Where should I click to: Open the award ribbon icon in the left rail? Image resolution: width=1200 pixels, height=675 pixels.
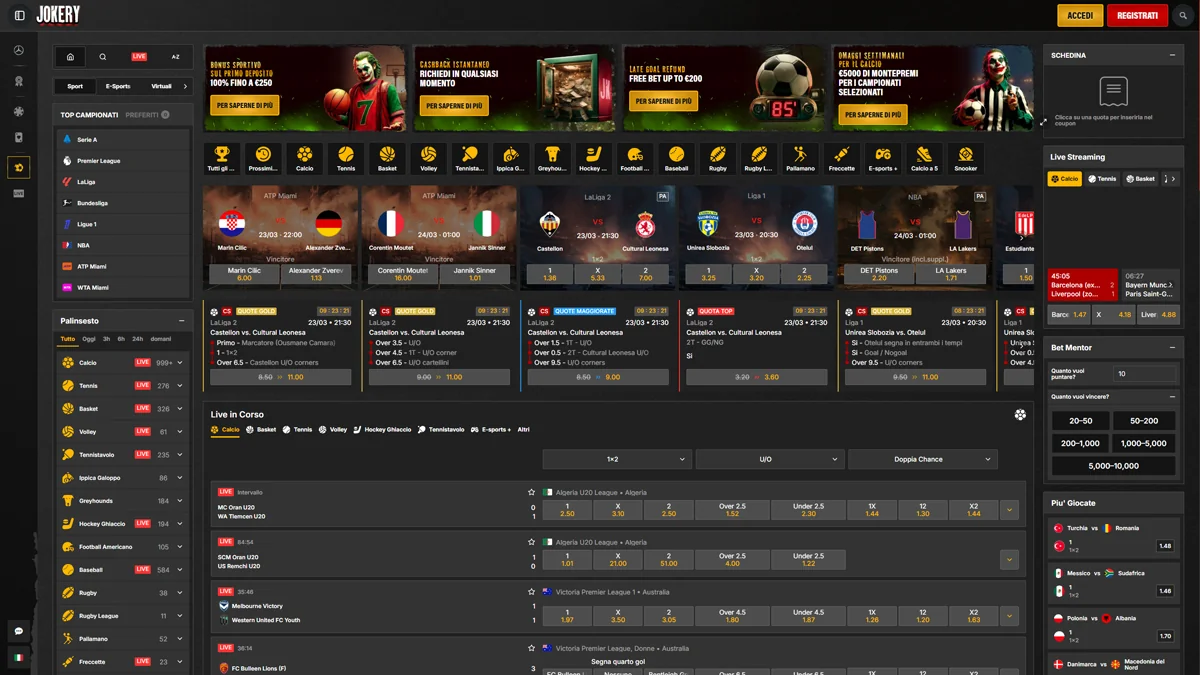[x=18, y=81]
